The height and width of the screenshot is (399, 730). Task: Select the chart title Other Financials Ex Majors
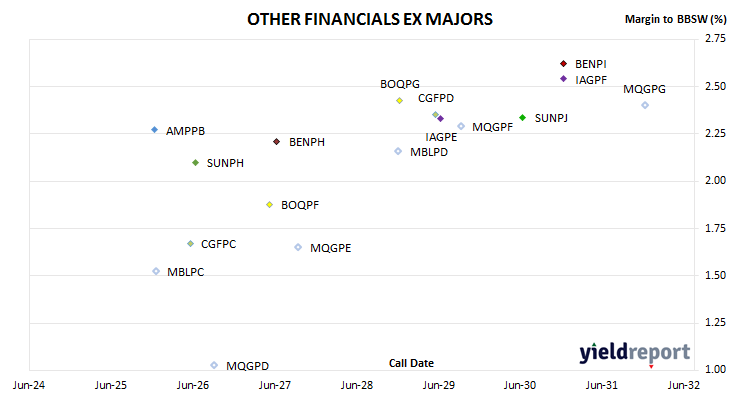[370, 19]
